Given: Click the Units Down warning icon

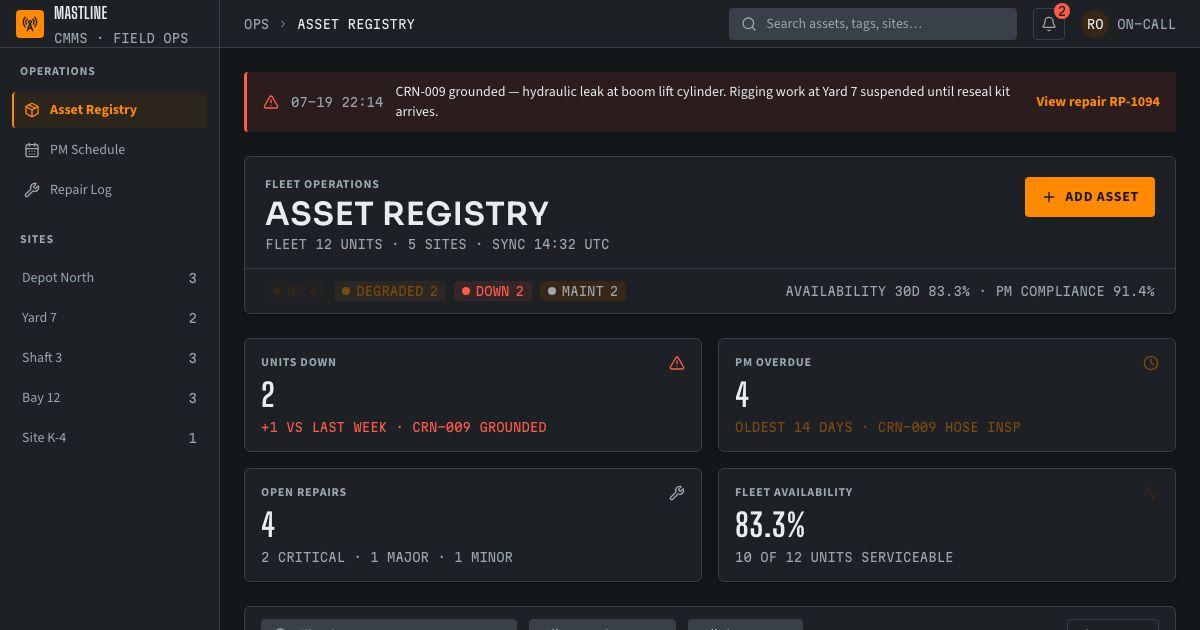Looking at the screenshot, I should click(677, 363).
